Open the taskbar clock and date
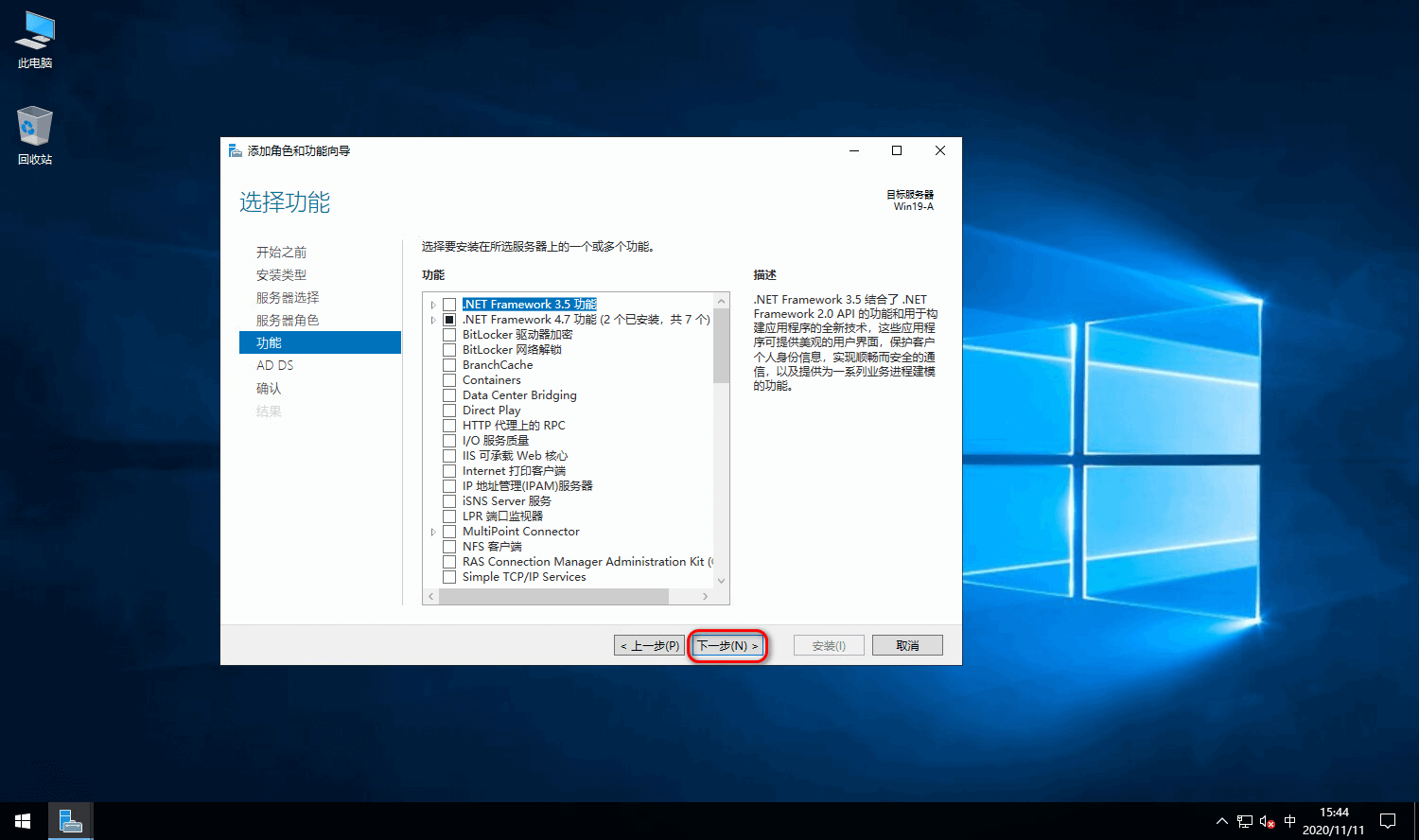1419x840 pixels. click(1333, 821)
